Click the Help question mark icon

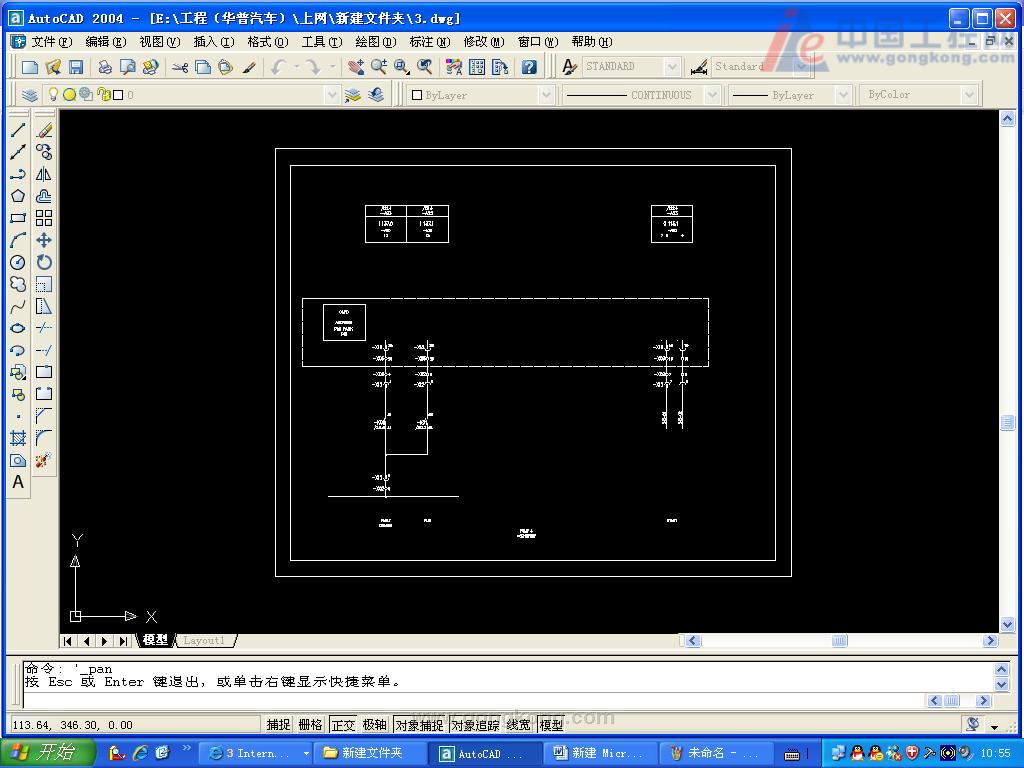pos(529,67)
